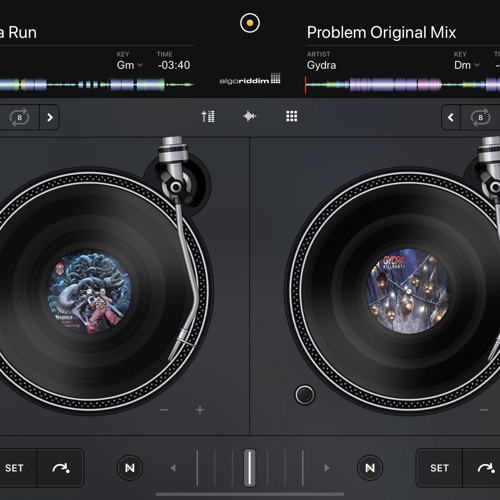Click the left deck time -03:40

tap(174, 65)
